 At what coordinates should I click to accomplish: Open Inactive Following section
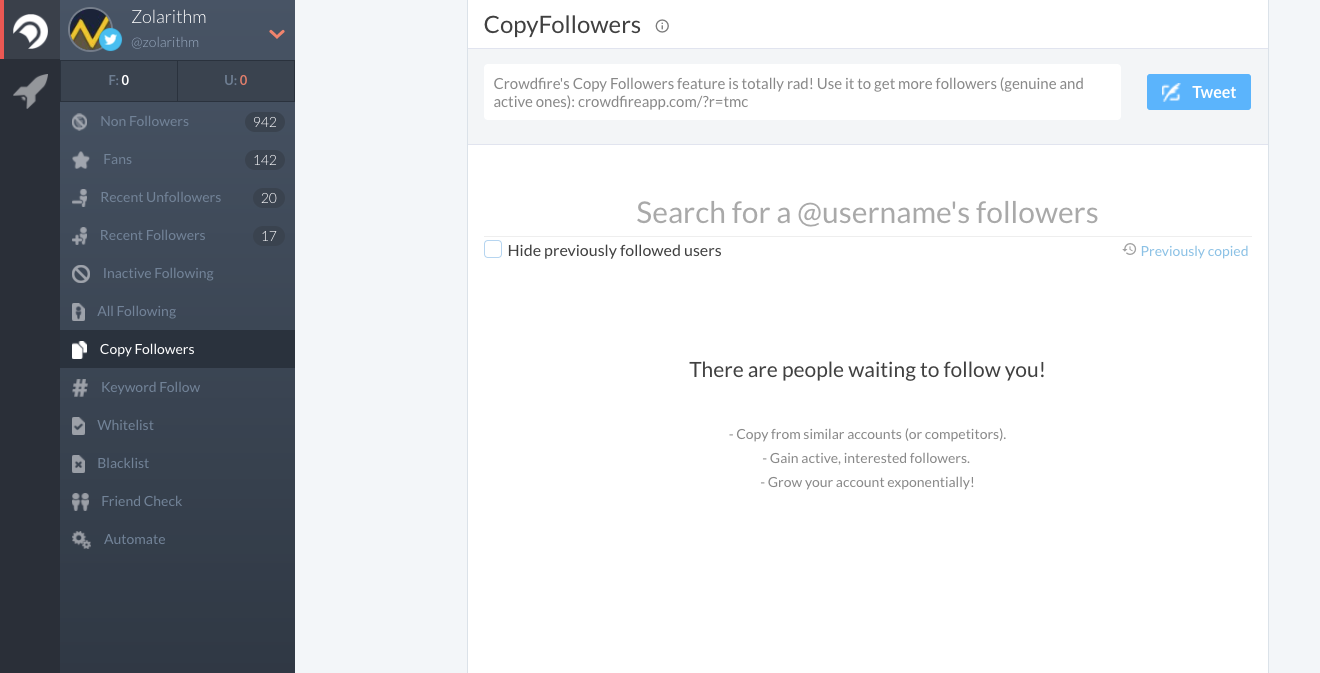(x=177, y=273)
